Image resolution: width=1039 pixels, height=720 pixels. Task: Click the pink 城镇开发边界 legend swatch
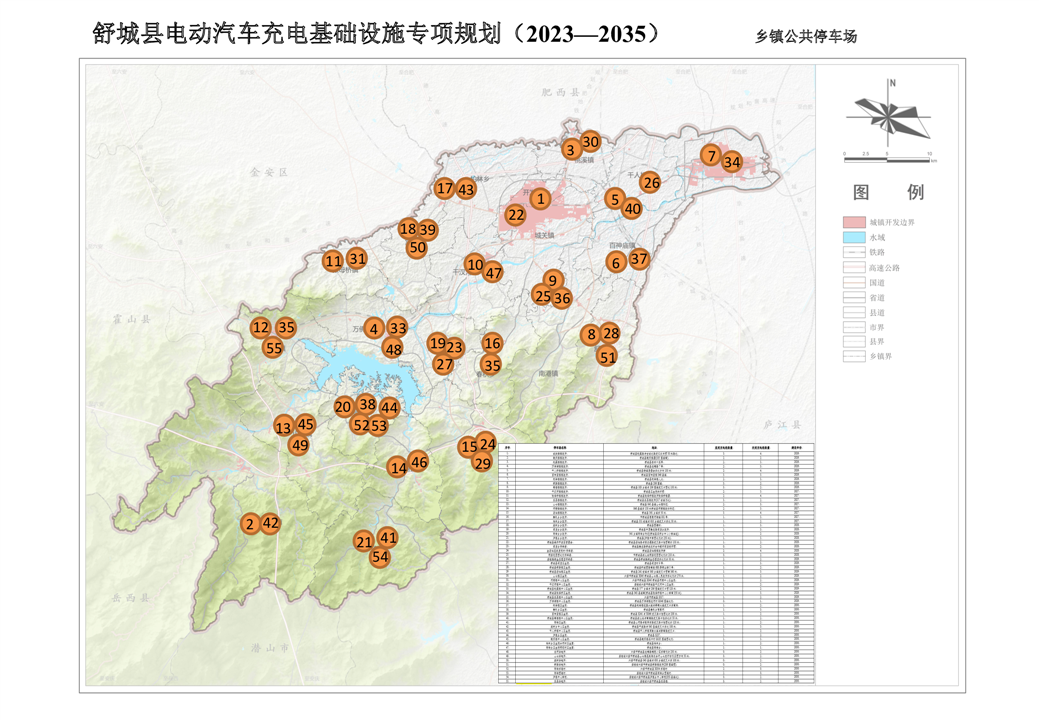click(x=854, y=222)
